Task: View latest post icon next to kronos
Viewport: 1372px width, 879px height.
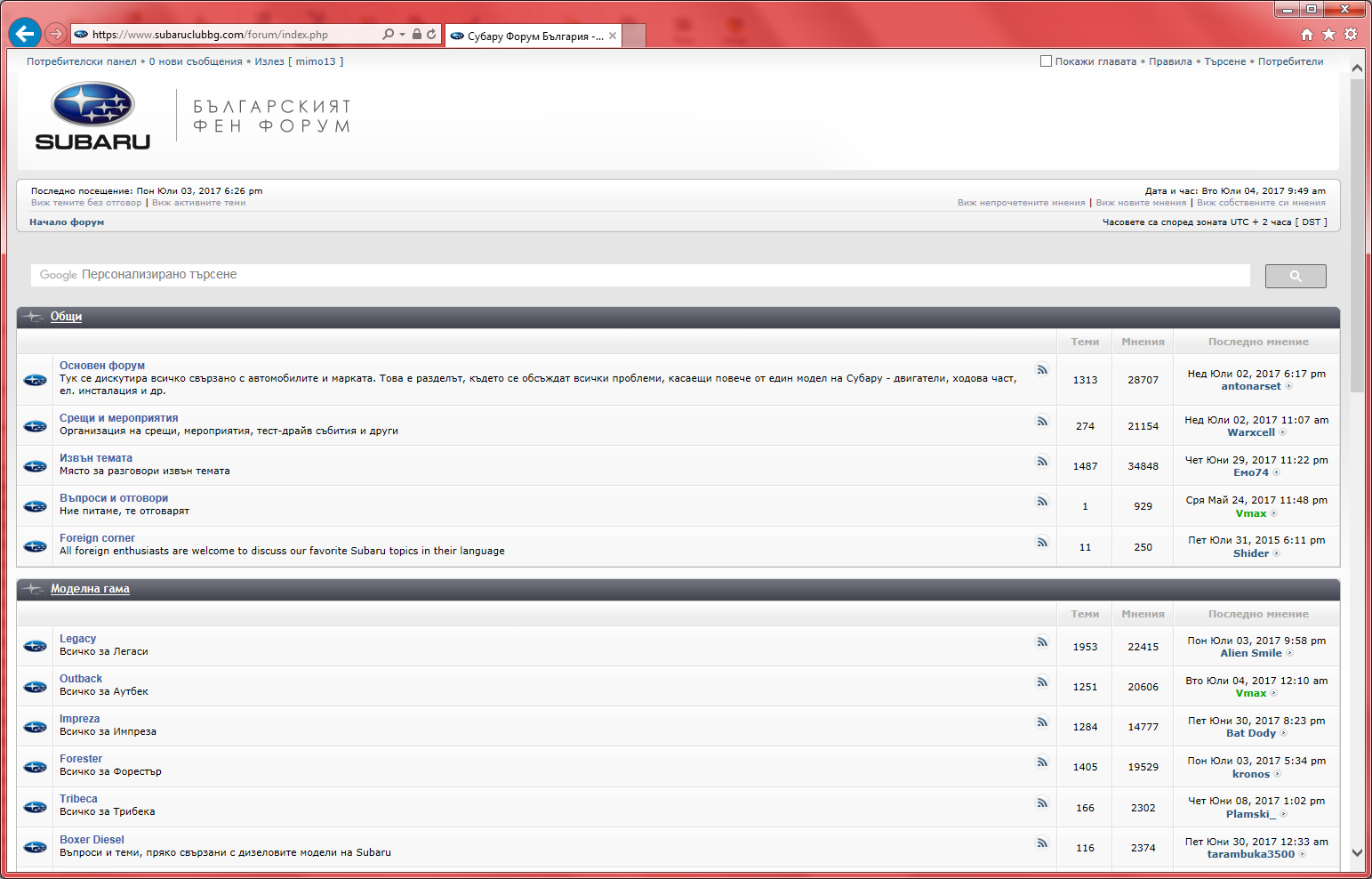Action: 1278,774
